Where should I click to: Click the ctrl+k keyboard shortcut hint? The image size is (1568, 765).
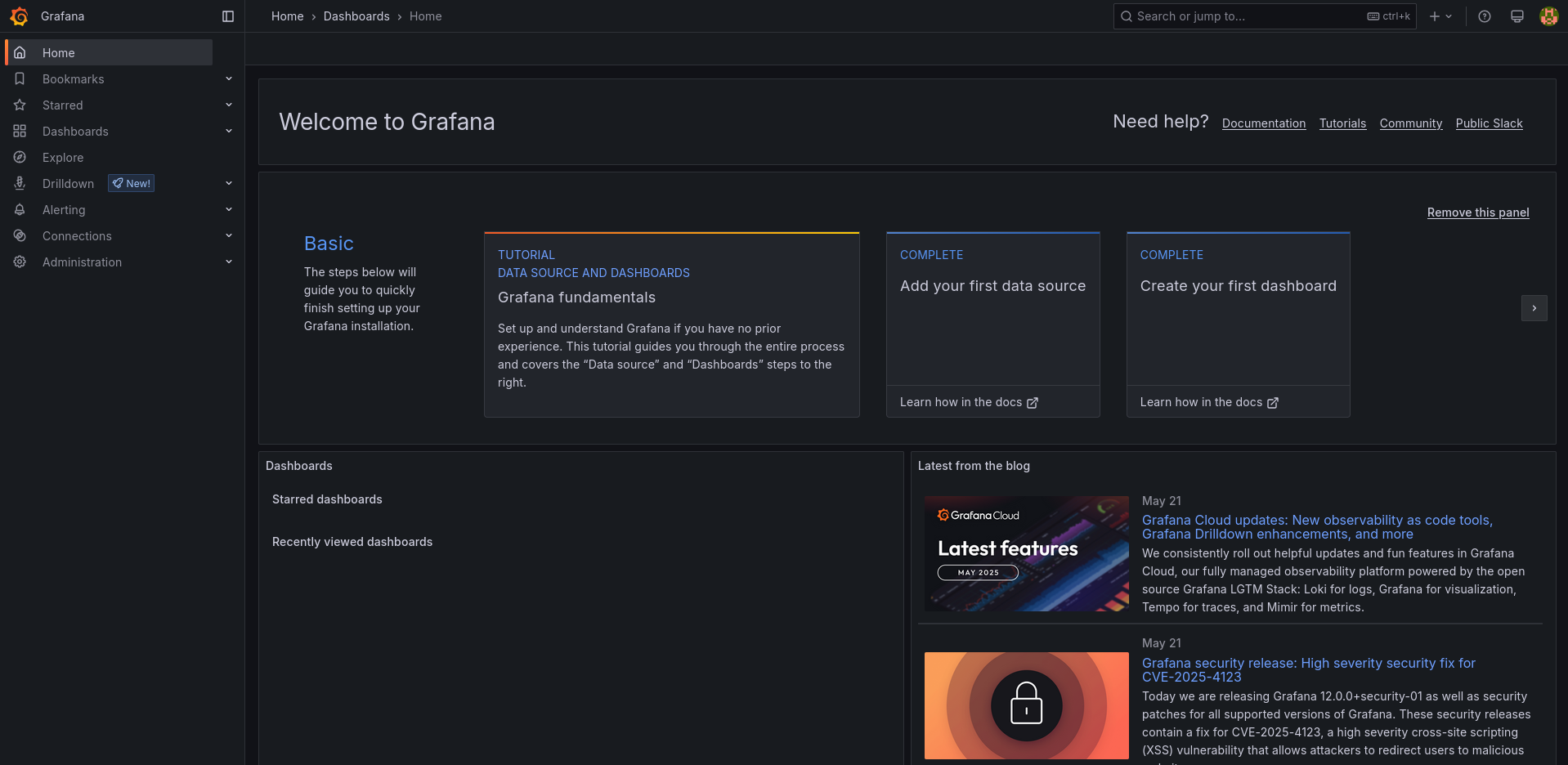click(1389, 16)
